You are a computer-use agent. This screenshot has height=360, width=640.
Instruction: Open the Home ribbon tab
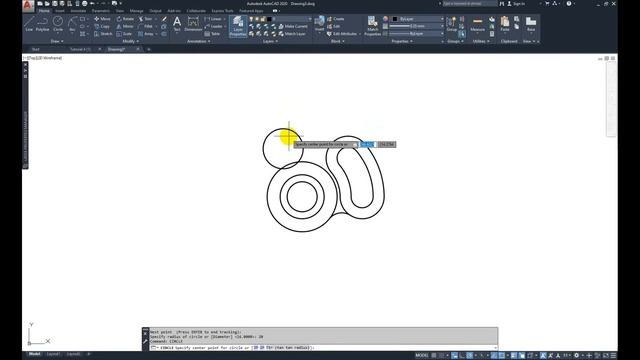click(44, 11)
